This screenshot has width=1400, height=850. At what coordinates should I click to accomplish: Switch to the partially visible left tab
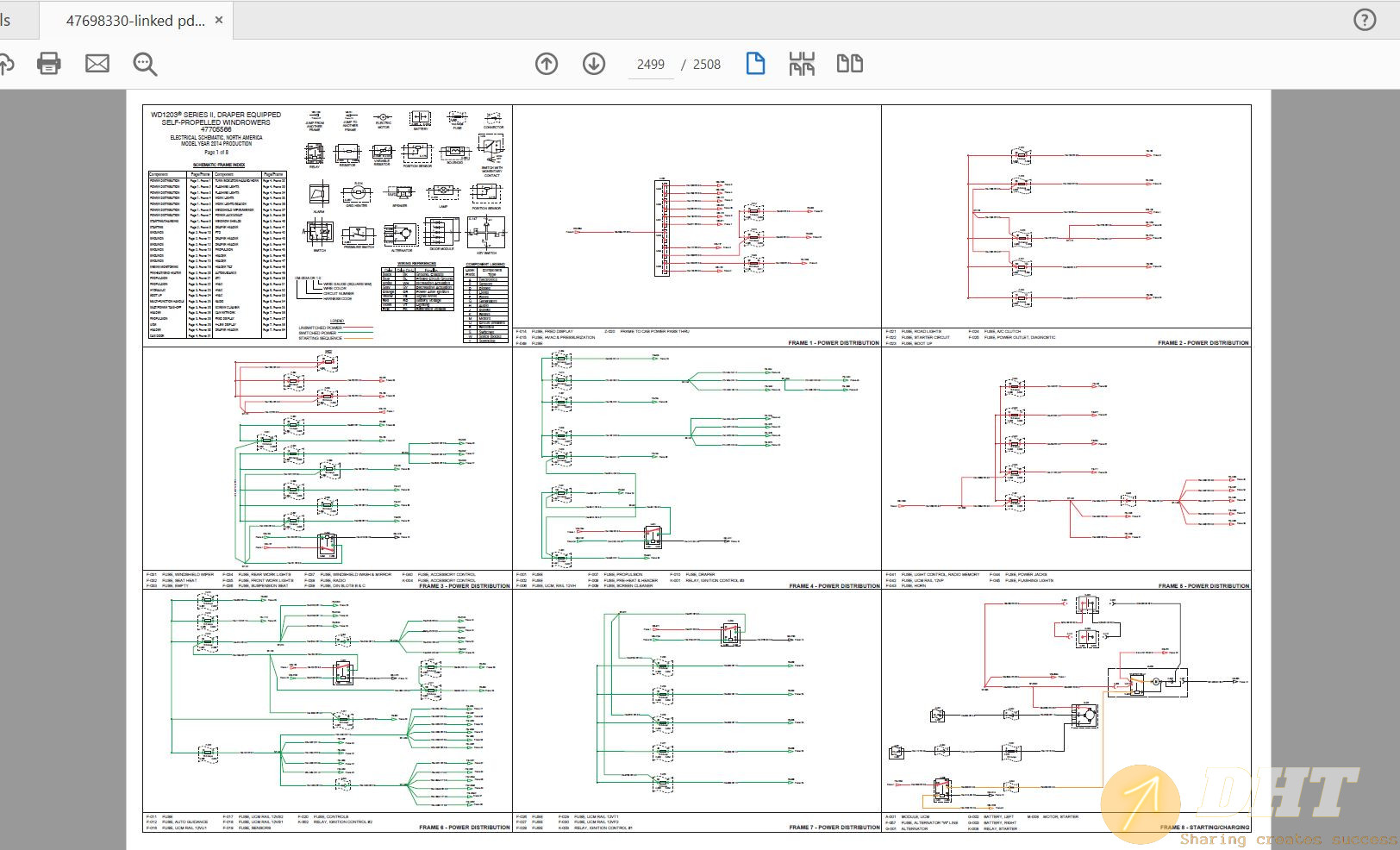(x=17, y=20)
